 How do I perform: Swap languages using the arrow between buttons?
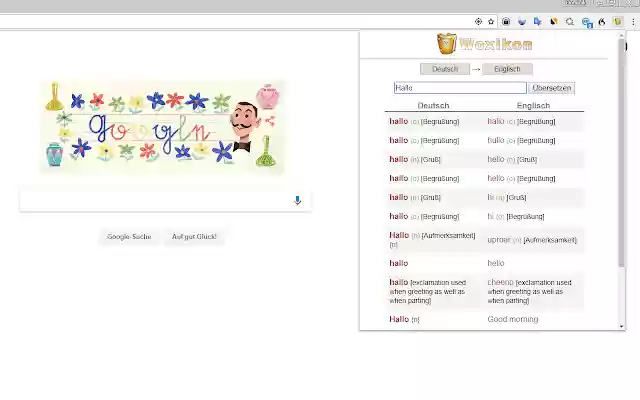coord(476,69)
